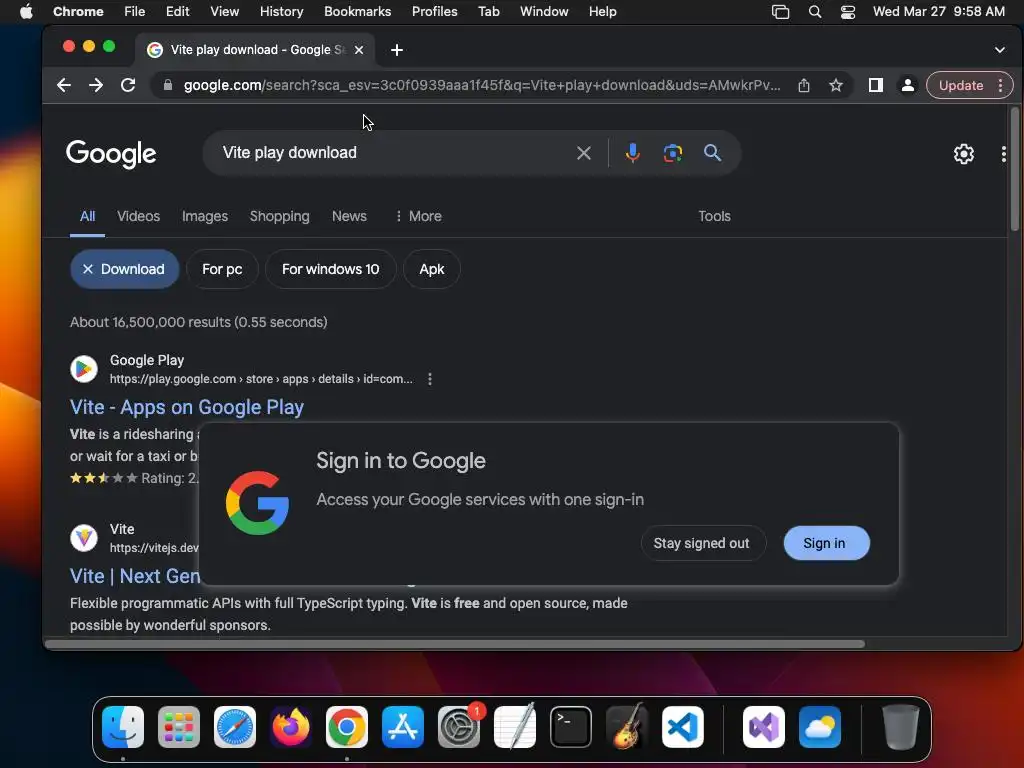This screenshot has width=1024, height=768.
Task: Open Google quick settings gear icon
Action: (963, 154)
